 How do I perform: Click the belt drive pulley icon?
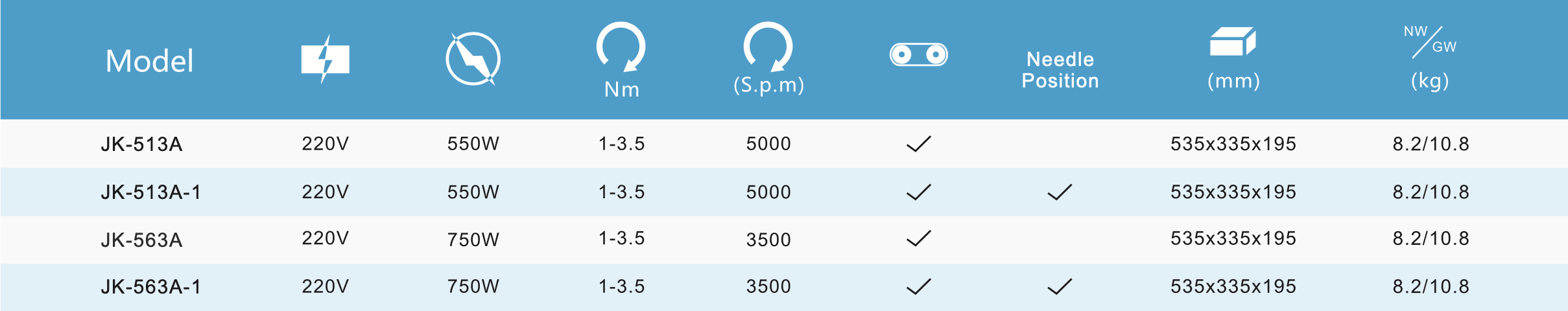tap(919, 54)
